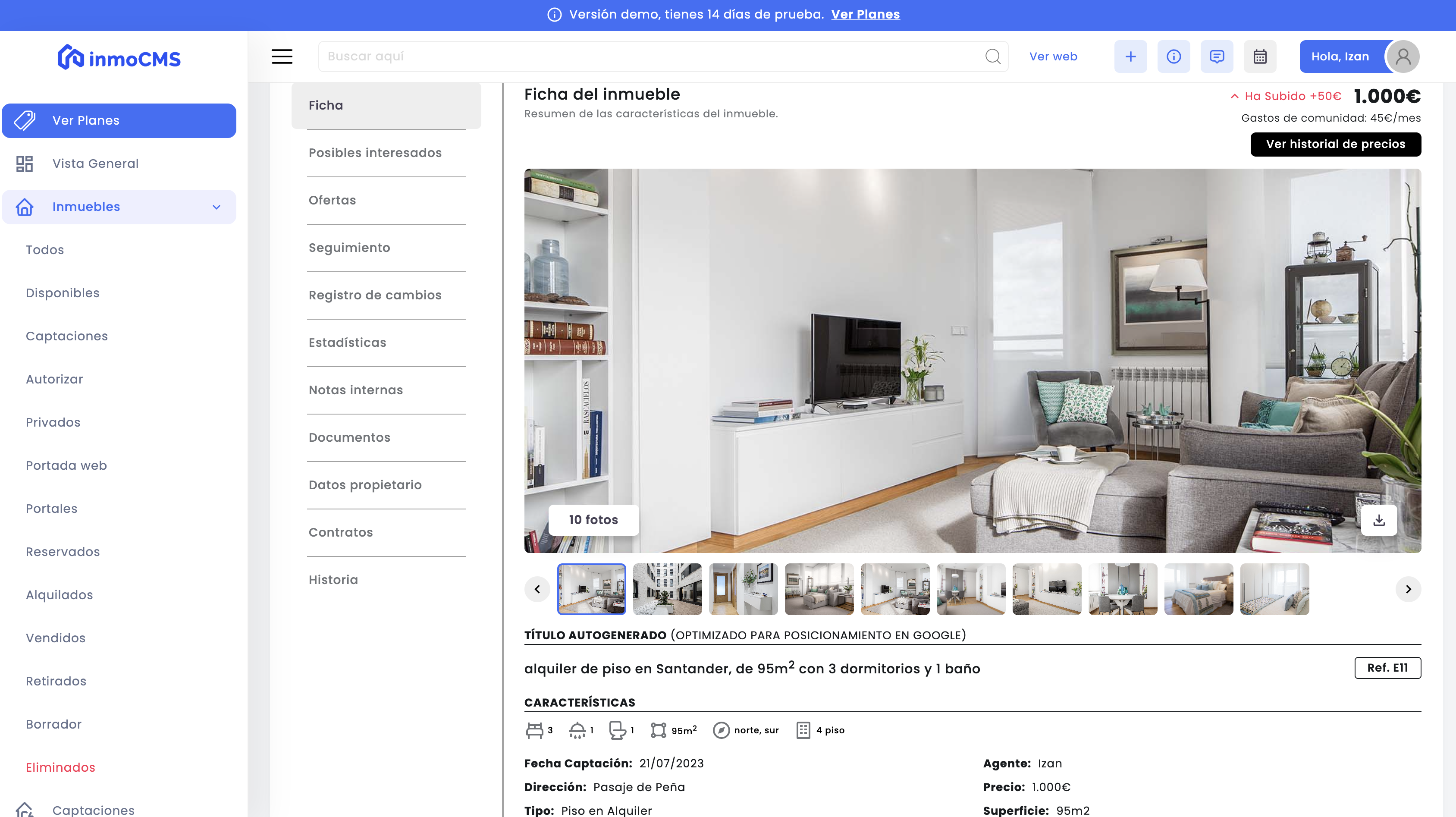Image resolution: width=1456 pixels, height=817 pixels.
Task: Select Retirados in sidebar
Action: tap(56, 681)
